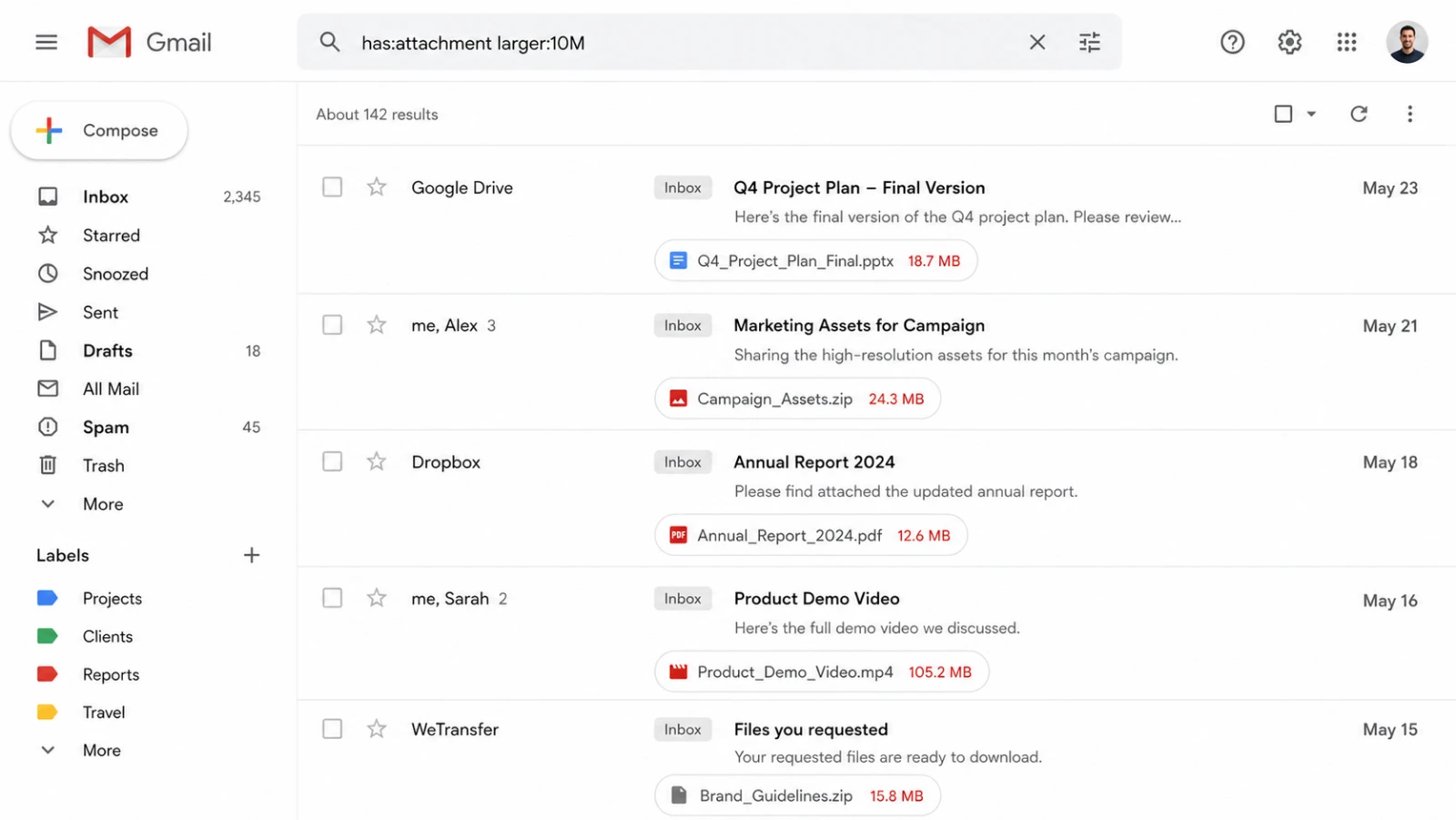The width and height of the screenshot is (1456, 820).
Task: Open the Support help icon
Action: (1232, 42)
